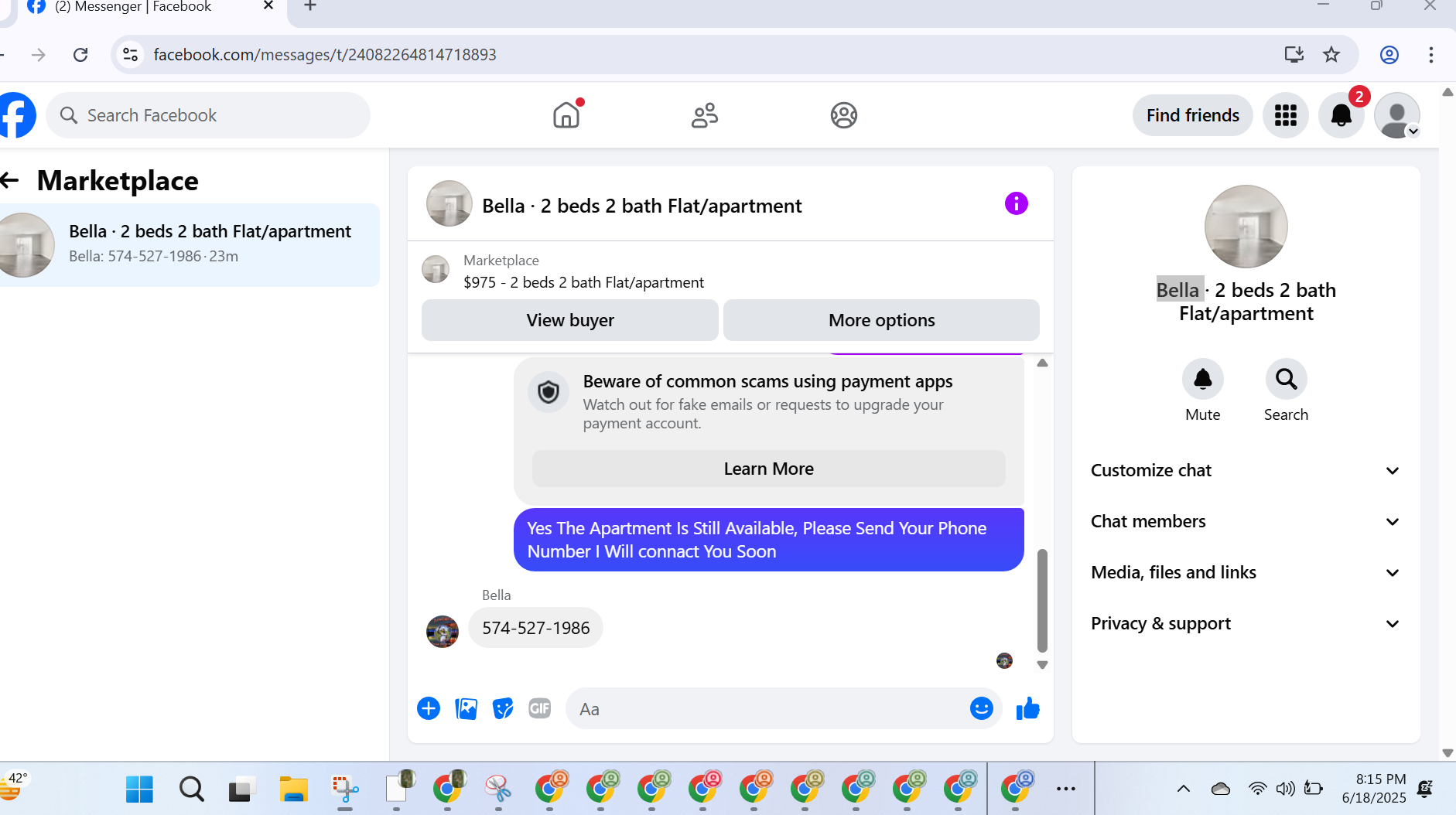Attach a photo with image icon

(466, 708)
